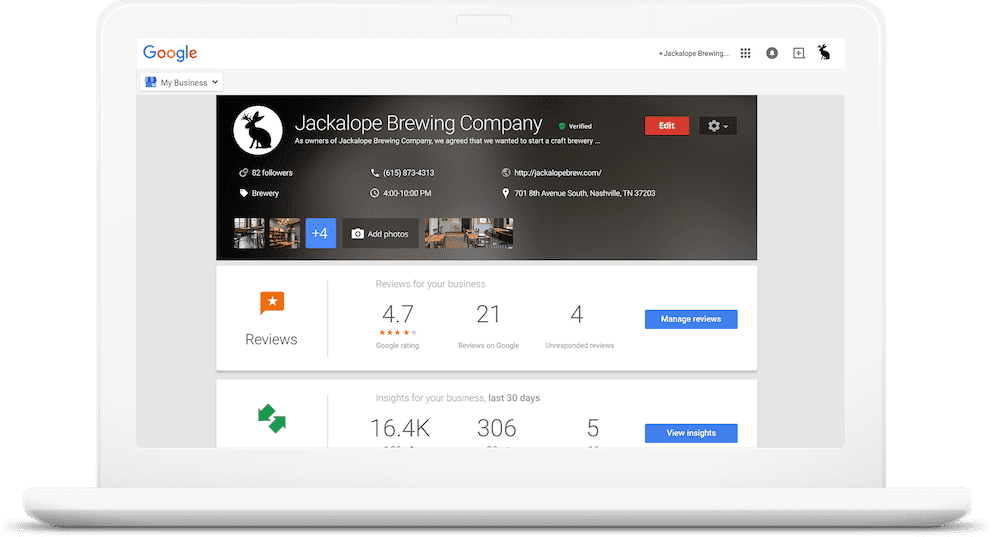
Task: Click the clock hours icon
Action: click(x=375, y=193)
